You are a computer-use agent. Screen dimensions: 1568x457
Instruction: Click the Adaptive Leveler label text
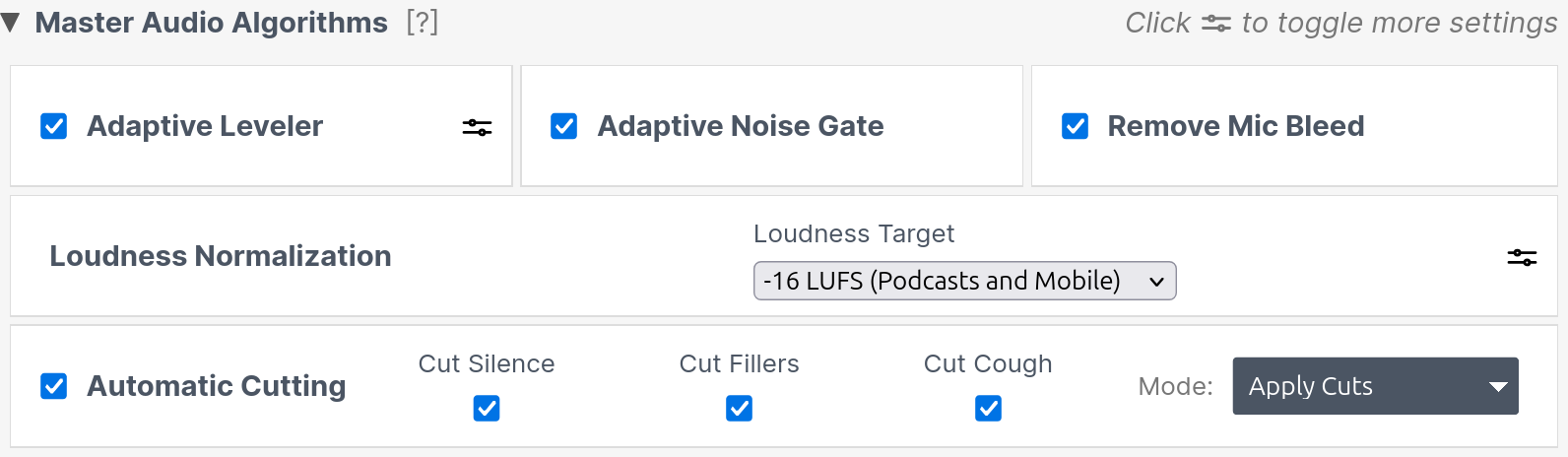pos(205,126)
